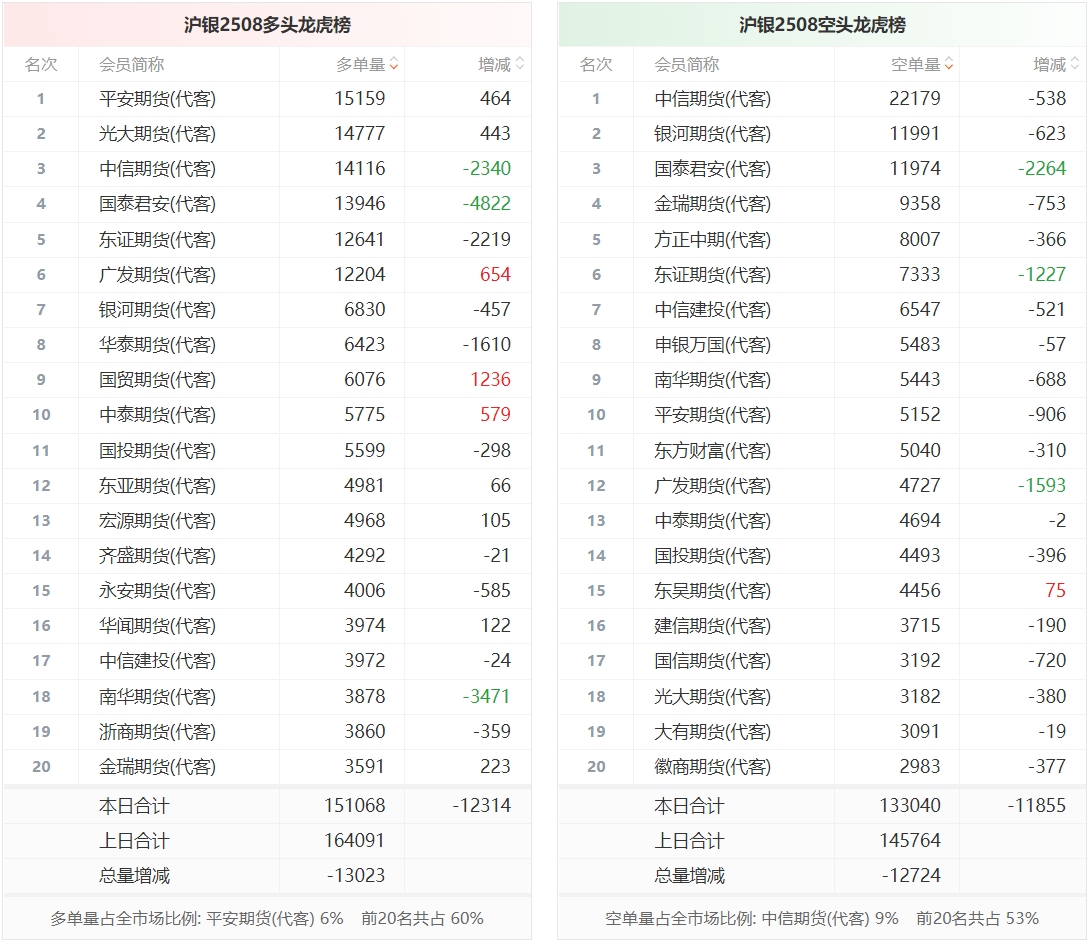Click 多单量占全市场比例 footer text
The height and width of the screenshot is (944, 1091).
click(197, 919)
